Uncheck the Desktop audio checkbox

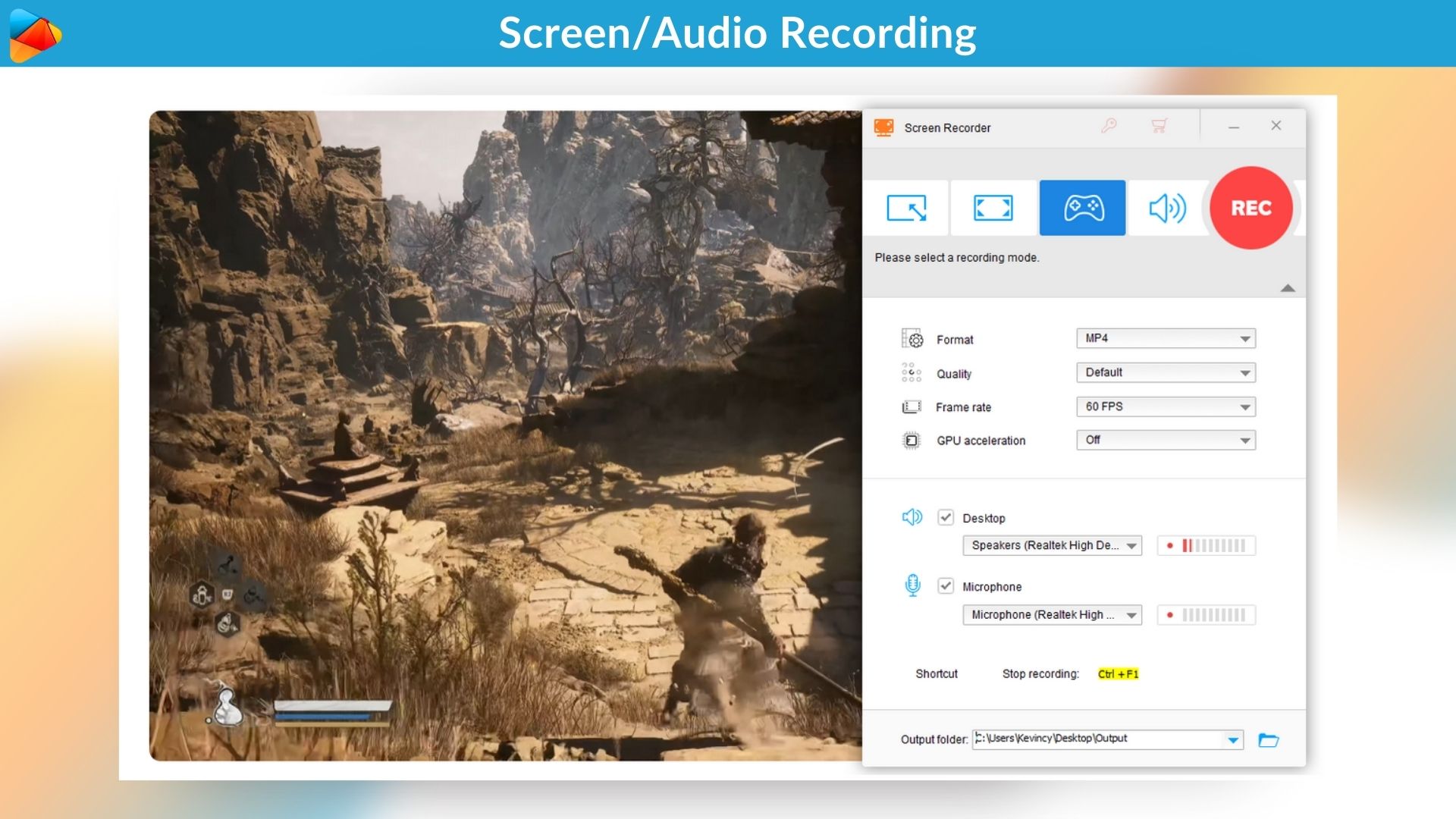(945, 517)
